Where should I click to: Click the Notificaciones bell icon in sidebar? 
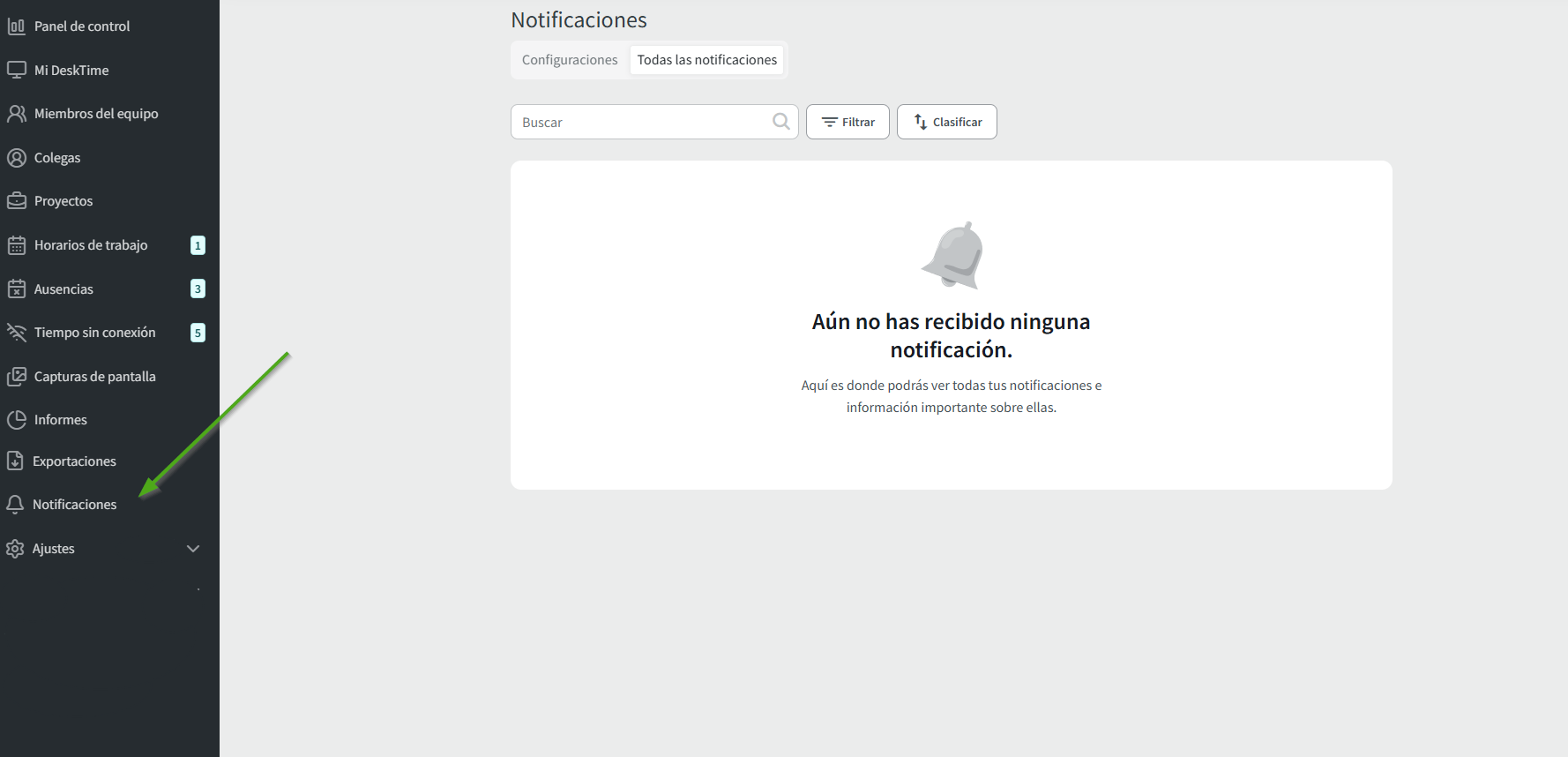15,505
